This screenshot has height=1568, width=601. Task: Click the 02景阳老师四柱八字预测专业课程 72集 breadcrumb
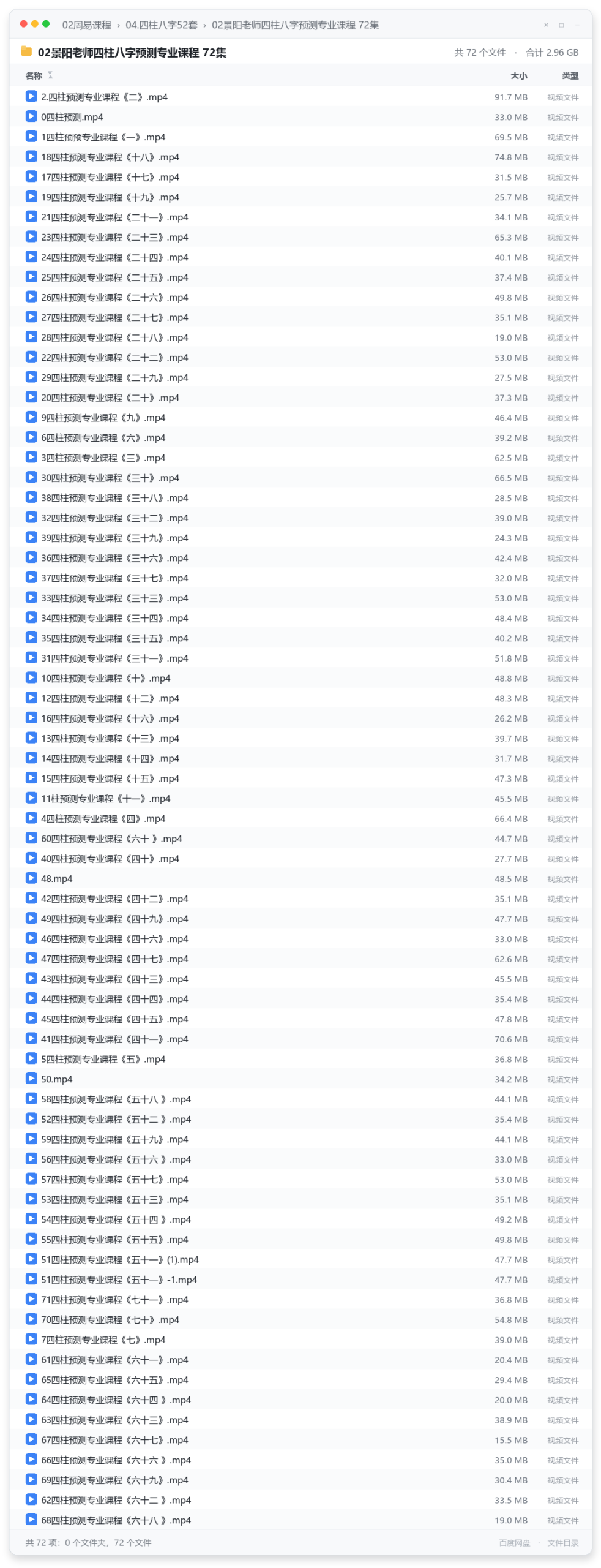pos(295,25)
